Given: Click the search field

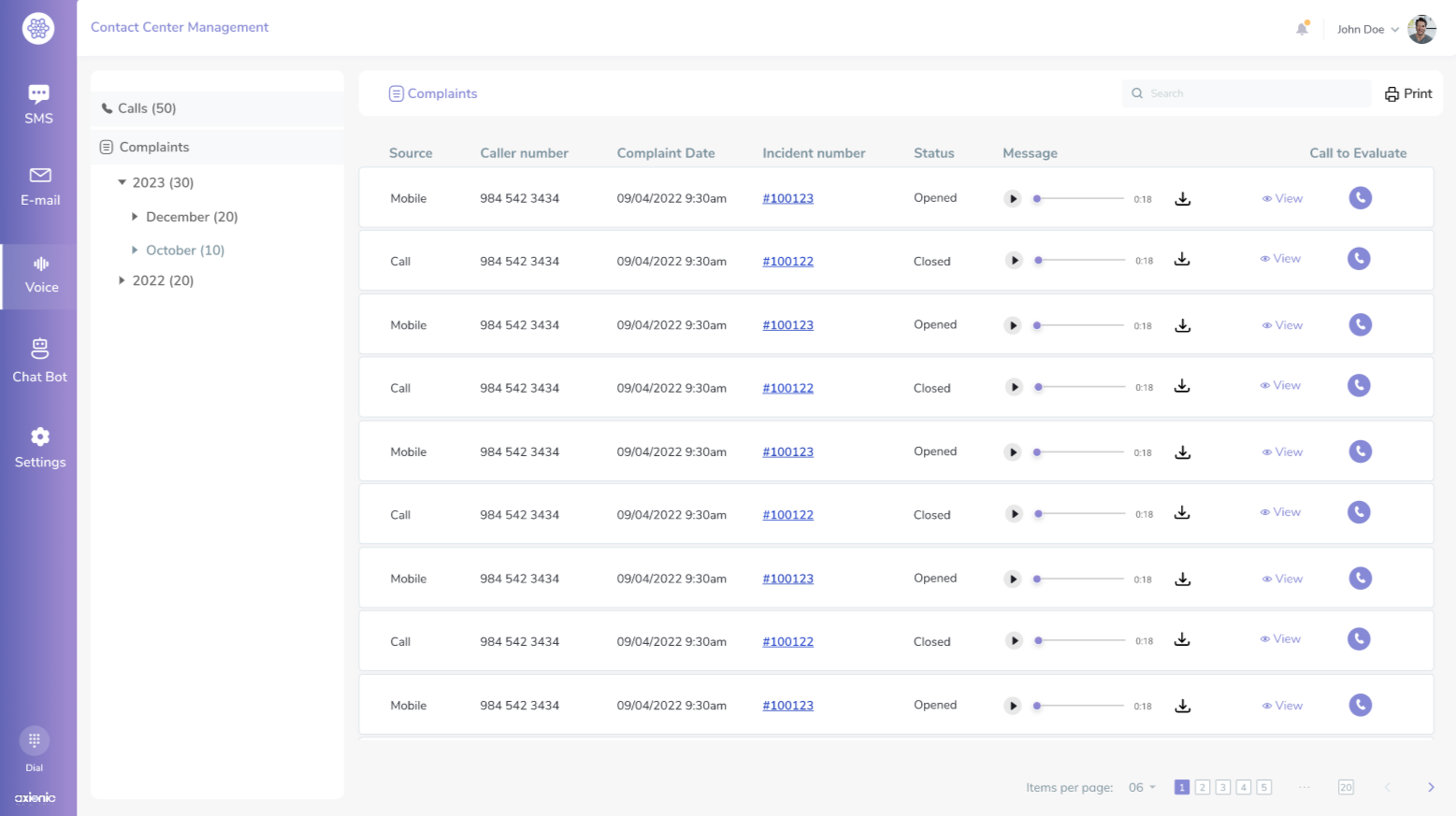Looking at the screenshot, I should tap(1246, 93).
